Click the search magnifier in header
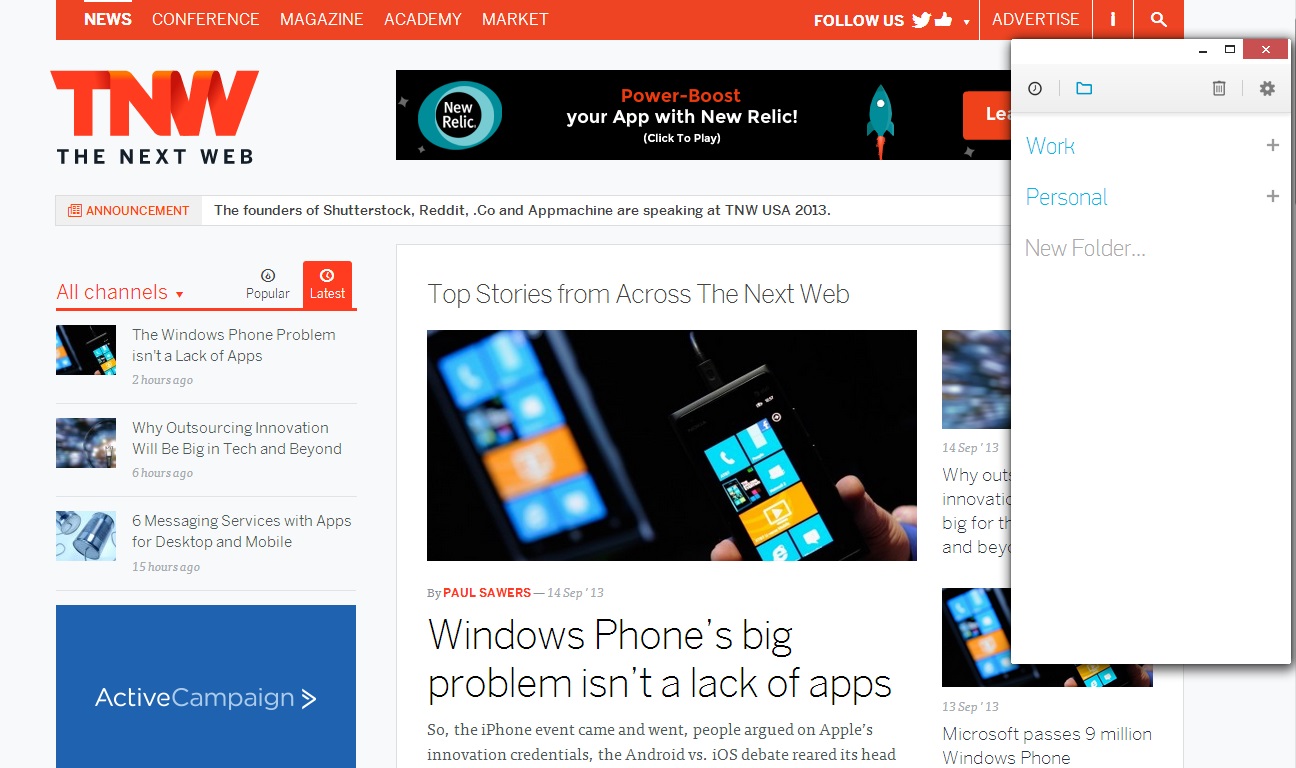The width and height of the screenshot is (1296, 768). pos(1158,19)
